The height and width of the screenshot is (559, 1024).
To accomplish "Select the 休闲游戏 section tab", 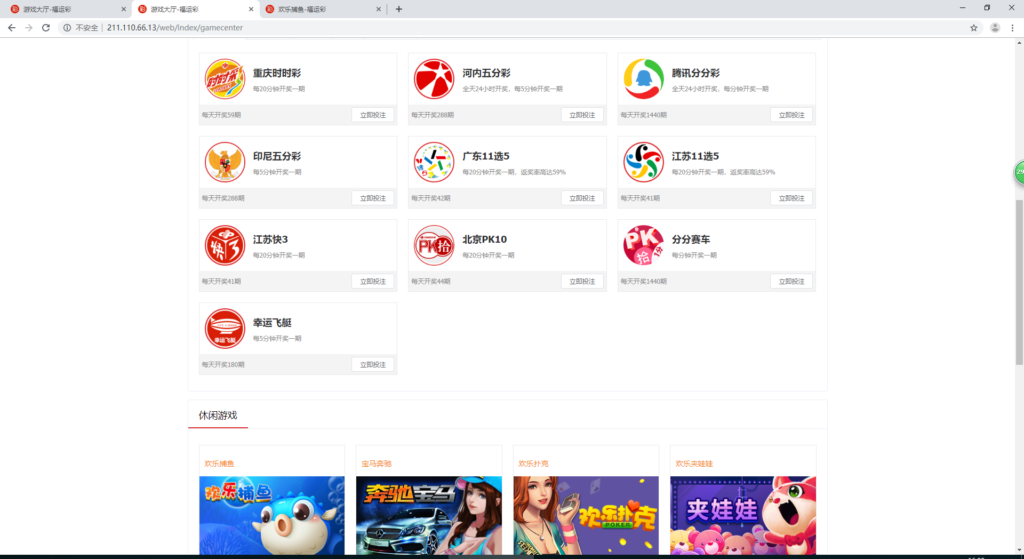I will point(218,415).
